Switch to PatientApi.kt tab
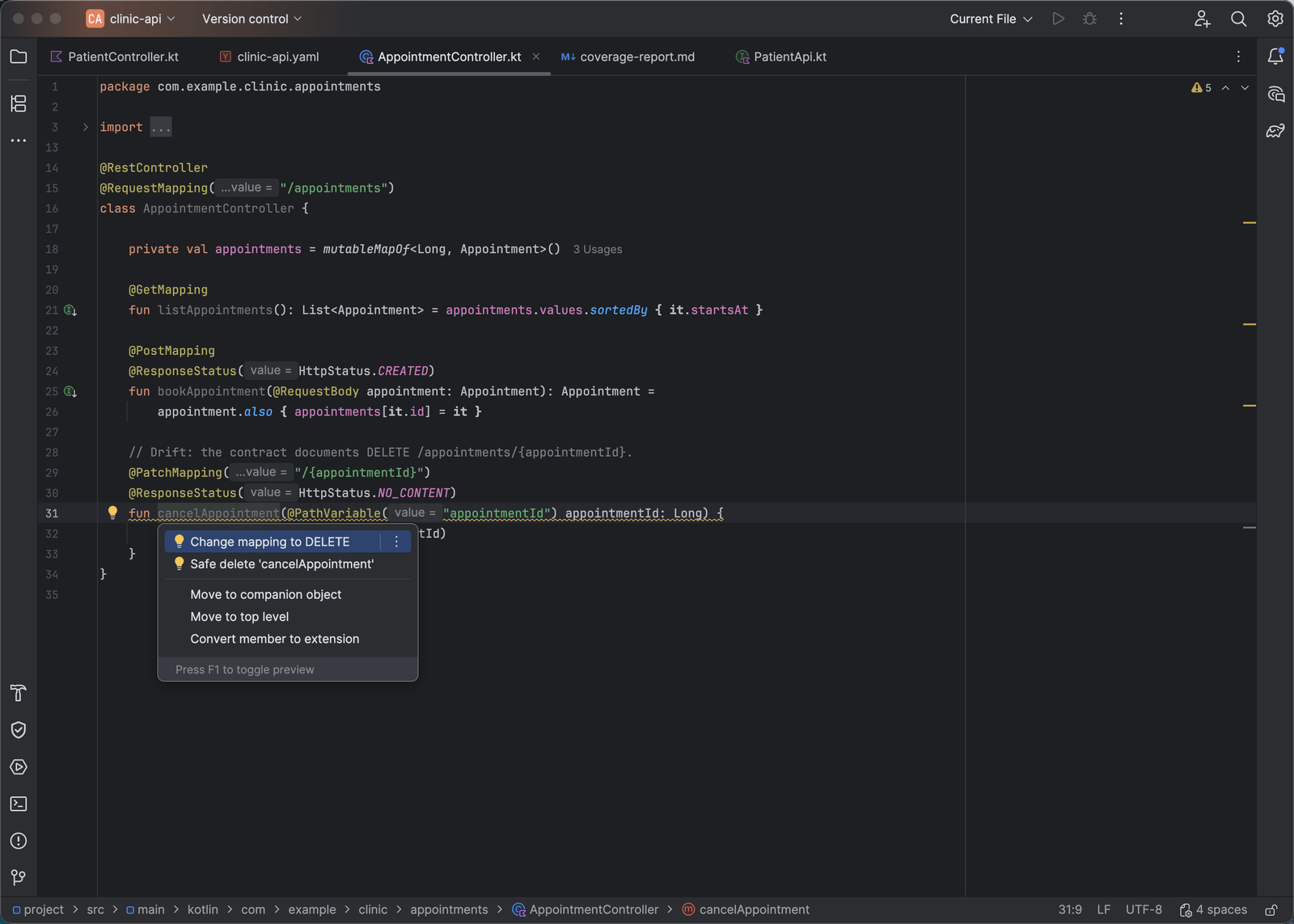The width and height of the screenshot is (1294, 924). pyautogui.click(x=781, y=57)
